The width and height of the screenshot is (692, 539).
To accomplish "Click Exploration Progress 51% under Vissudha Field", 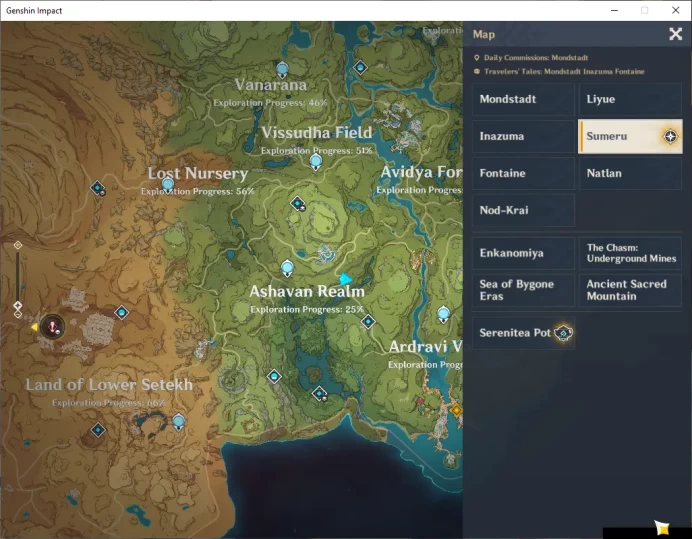I will point(316,151).
